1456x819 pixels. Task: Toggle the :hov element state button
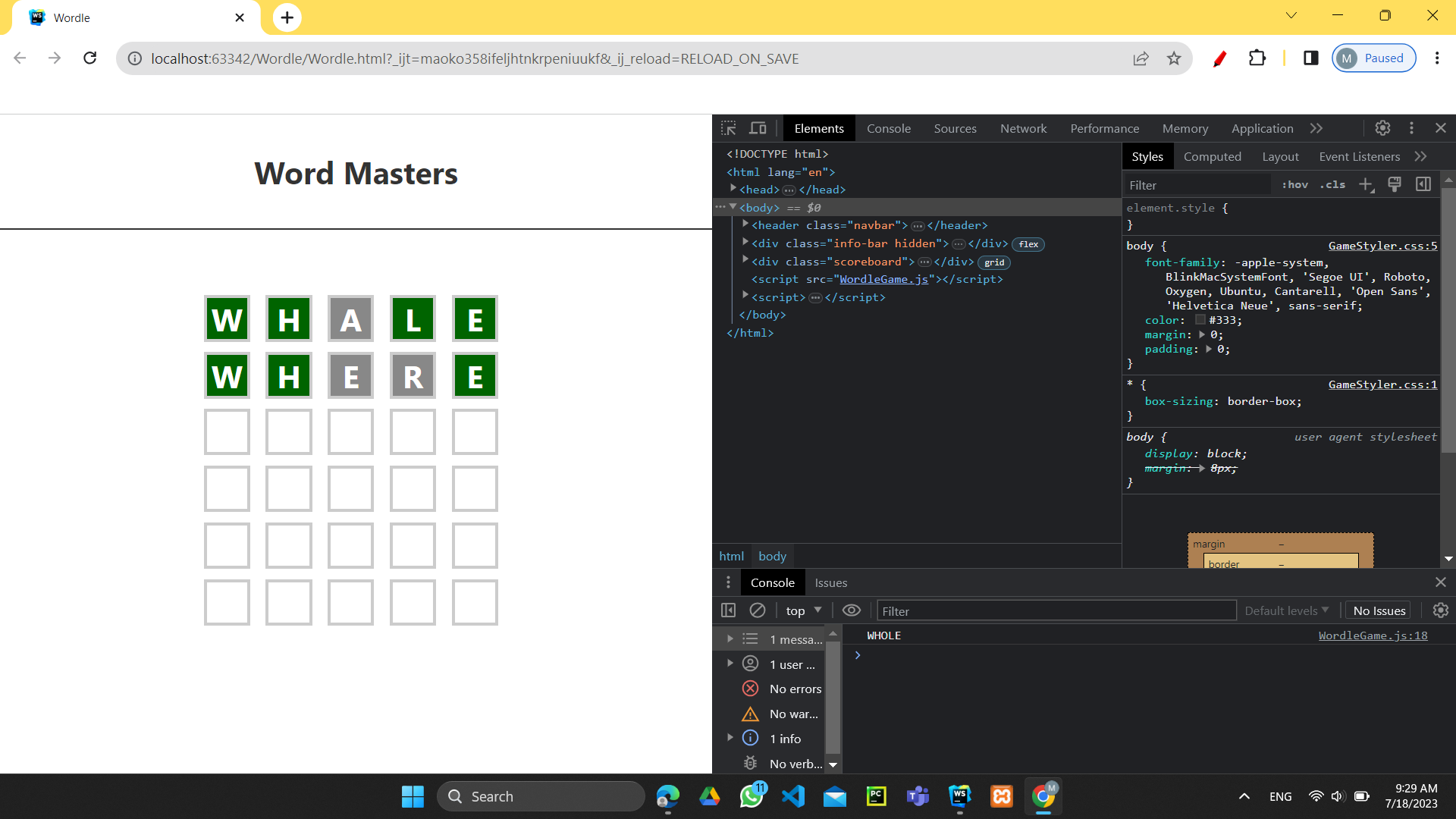(1295, 184)
